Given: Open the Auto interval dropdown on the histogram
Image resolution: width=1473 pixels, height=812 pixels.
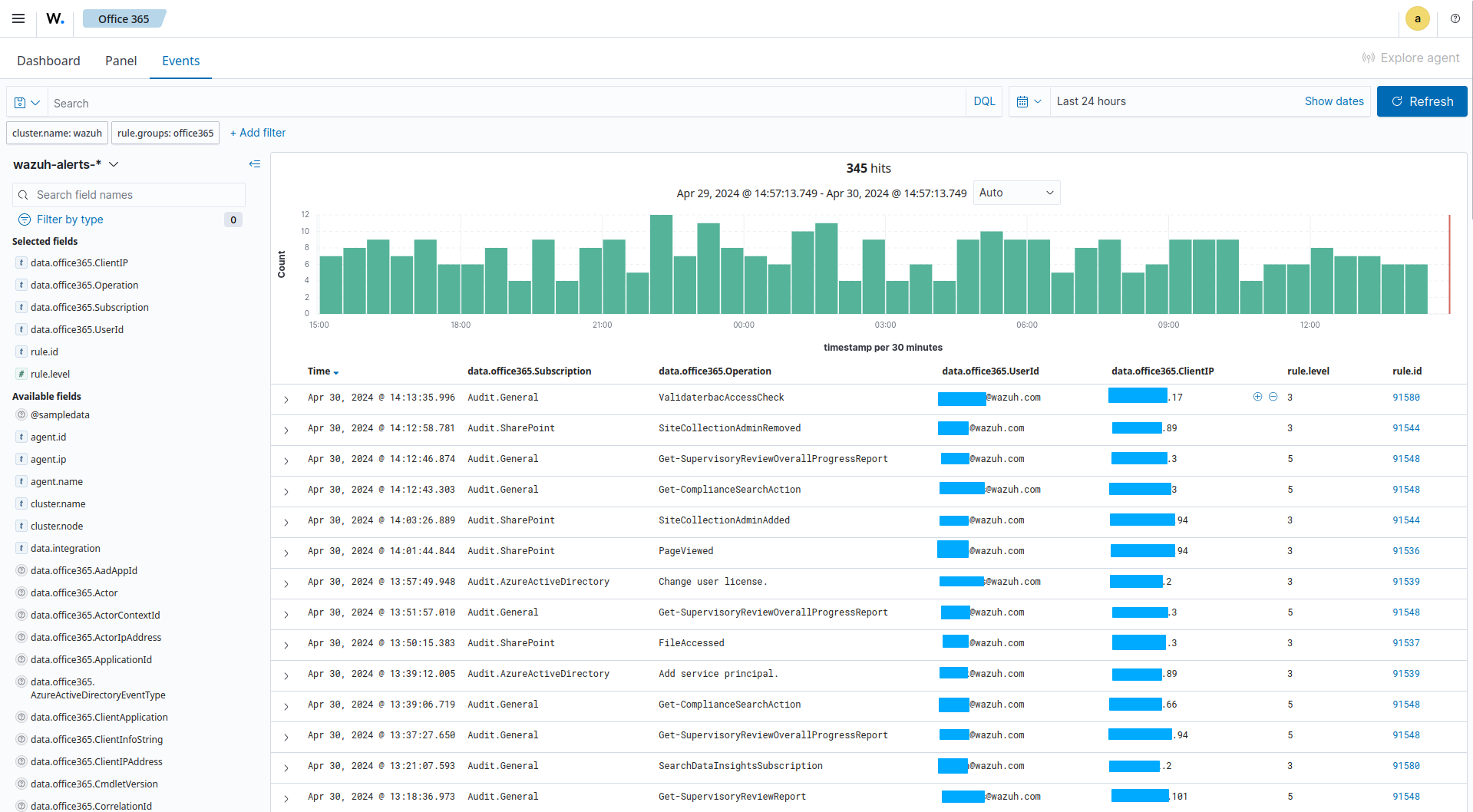Looking at the screenshot, I should click(x=1016, y=192).
